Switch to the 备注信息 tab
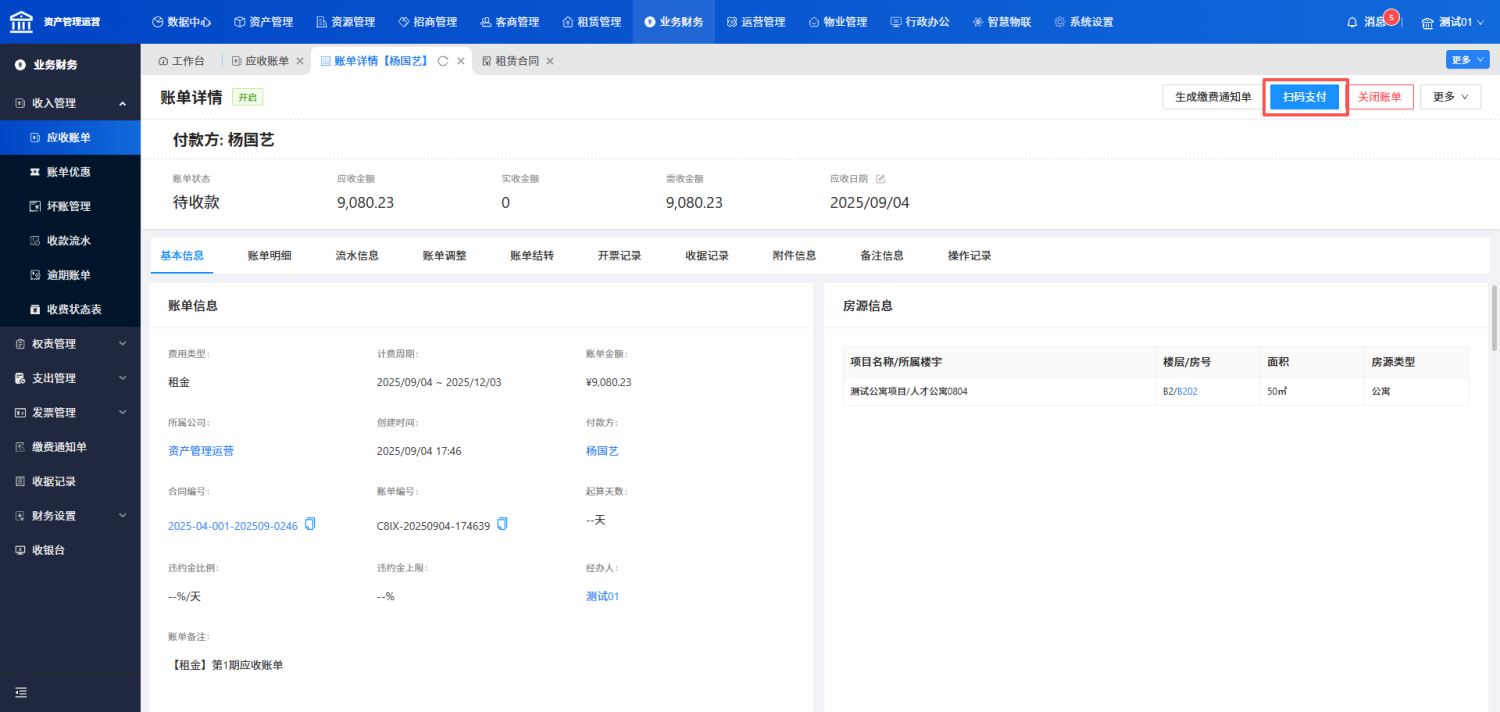This screenshot has width=1500, height=712. [x=882, y=255]
